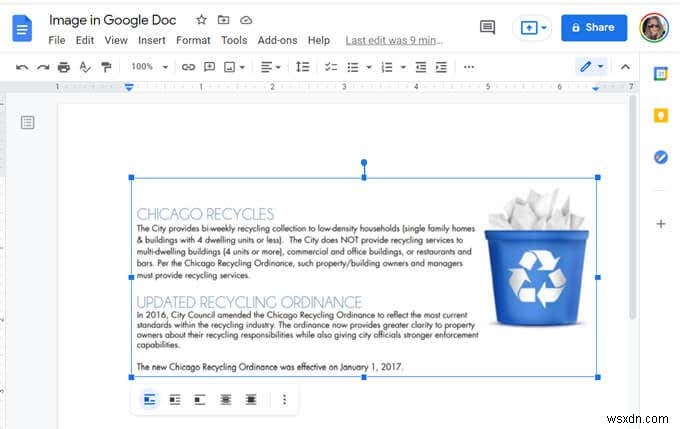Show the document outline icon
The image size is (680, 429).
[27, 122]
